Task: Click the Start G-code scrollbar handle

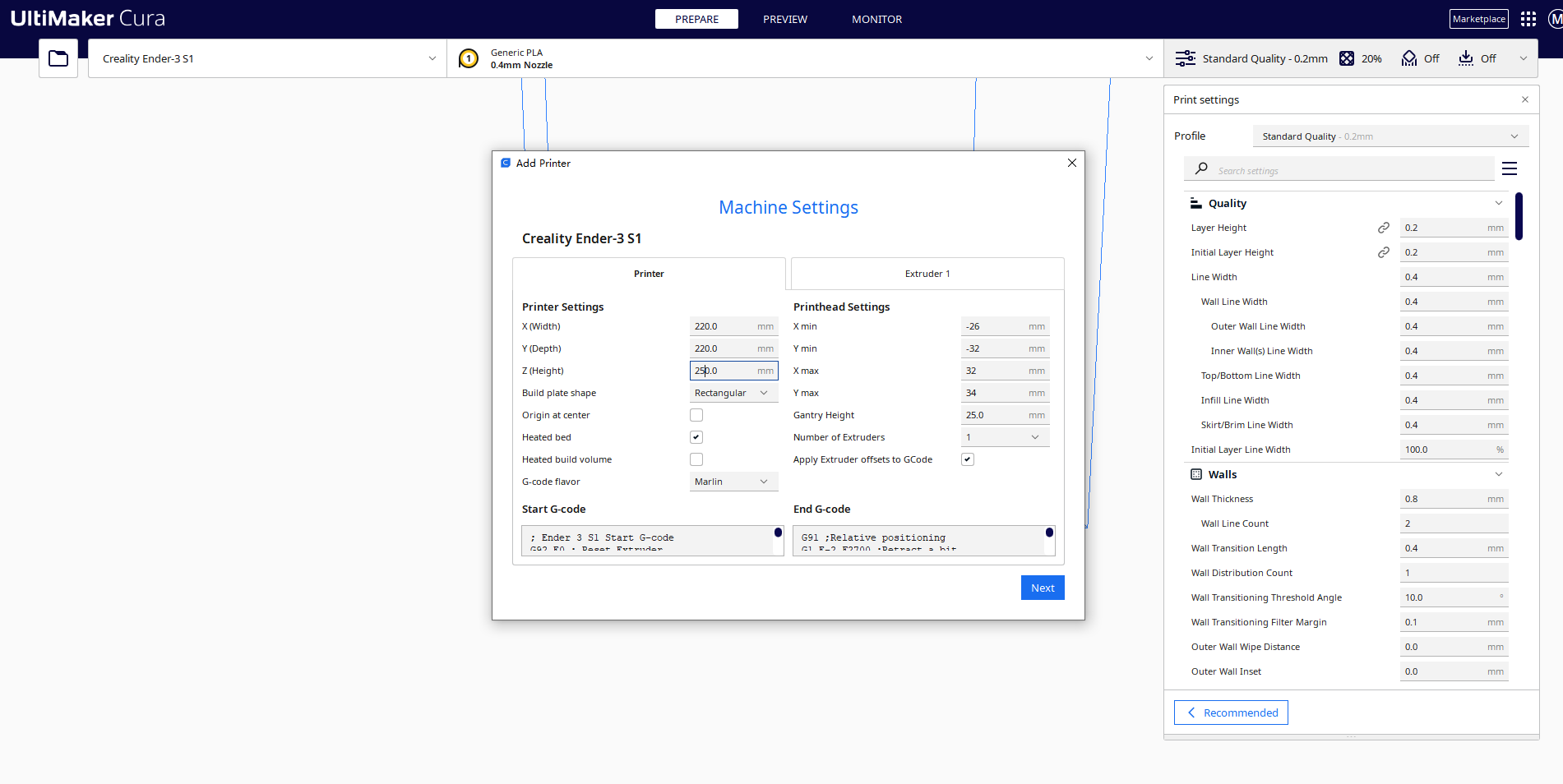Action: pyautogui.click(x=778, y=533)
